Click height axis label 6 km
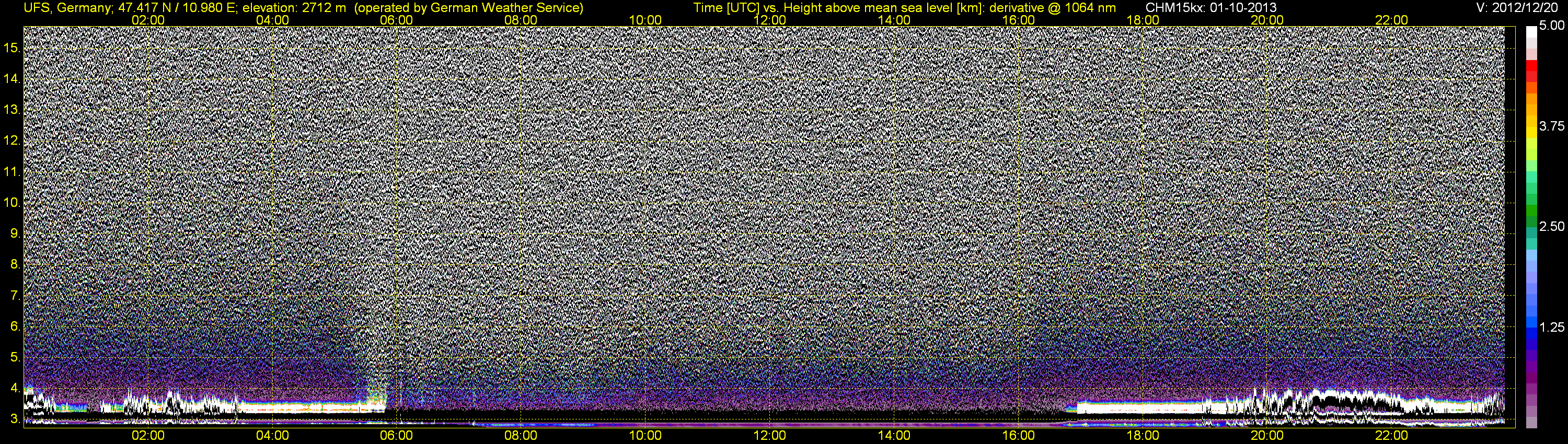This screenshot has height=444, width=1568. [x=15, y=326]
